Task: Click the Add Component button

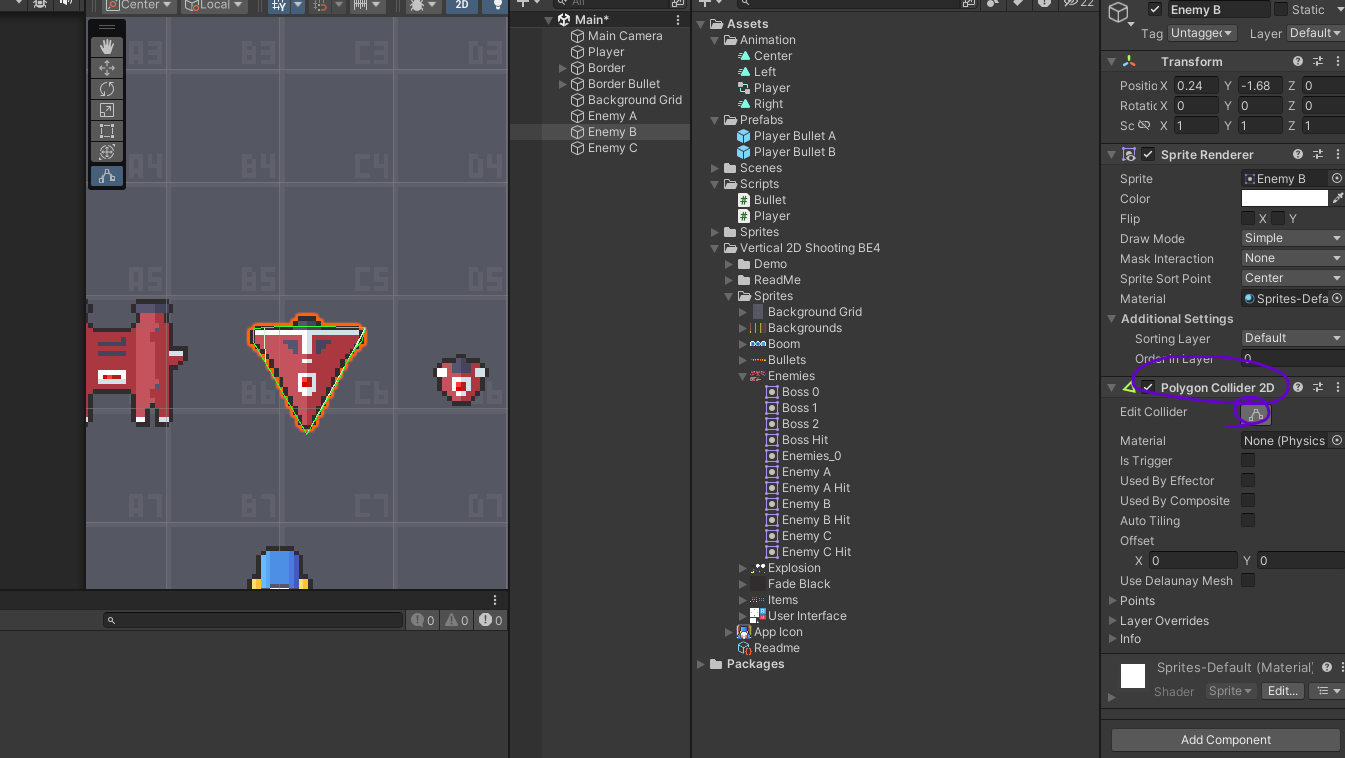Action: [x=1226, y=740]
